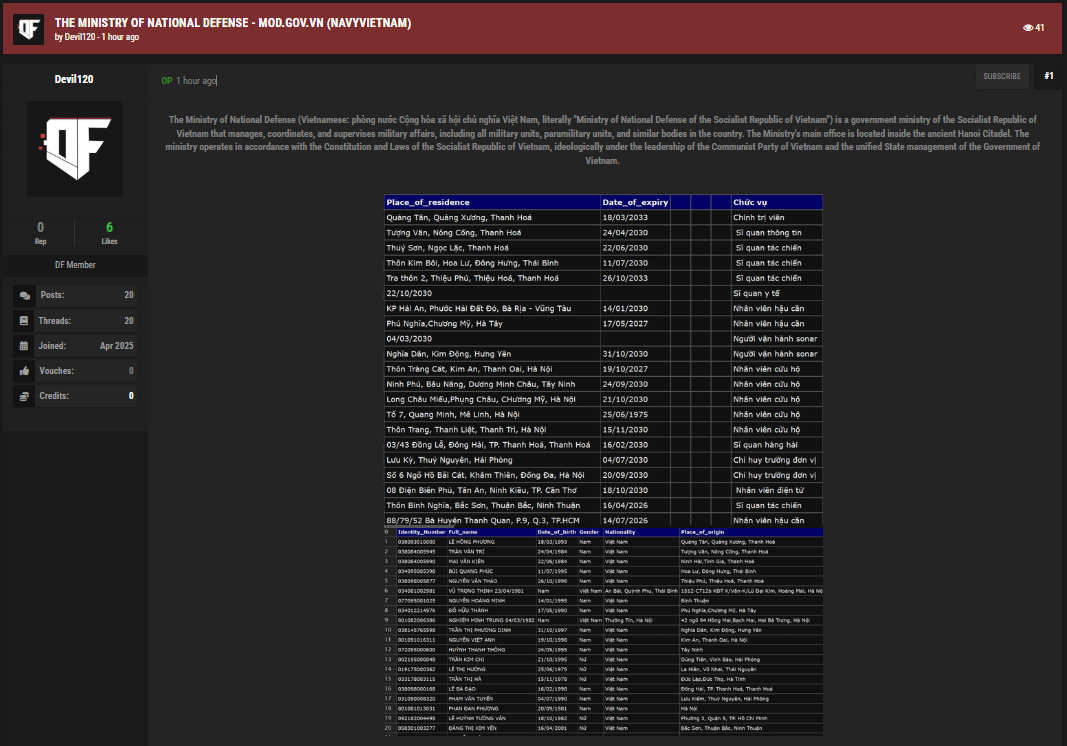Viewport: 1067px width, 746px height.
Task: Open the Place_of_residence table image
Action: pos(603,360)
